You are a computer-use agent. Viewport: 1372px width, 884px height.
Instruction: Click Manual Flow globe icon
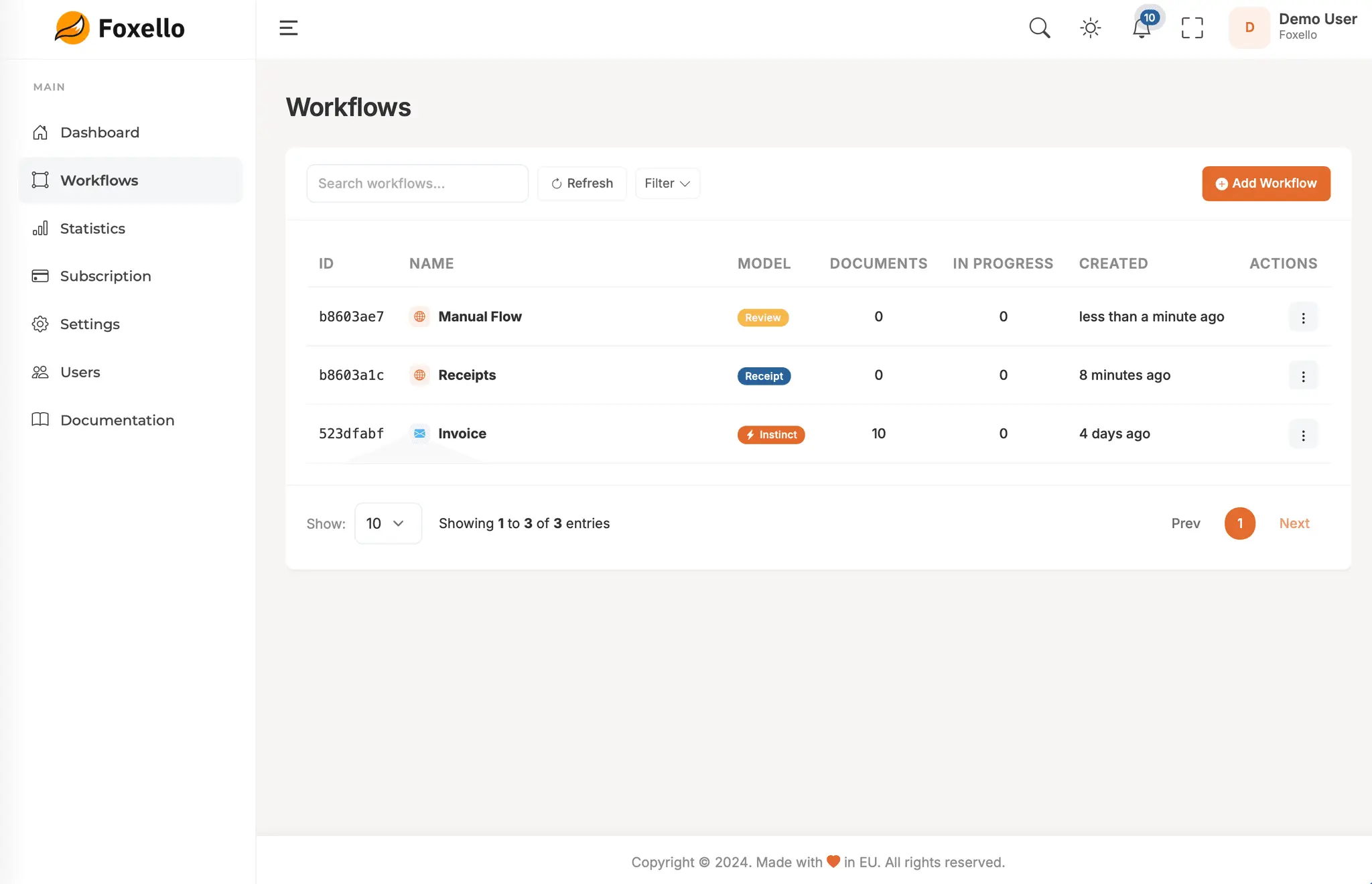click(x=419, y=316)
